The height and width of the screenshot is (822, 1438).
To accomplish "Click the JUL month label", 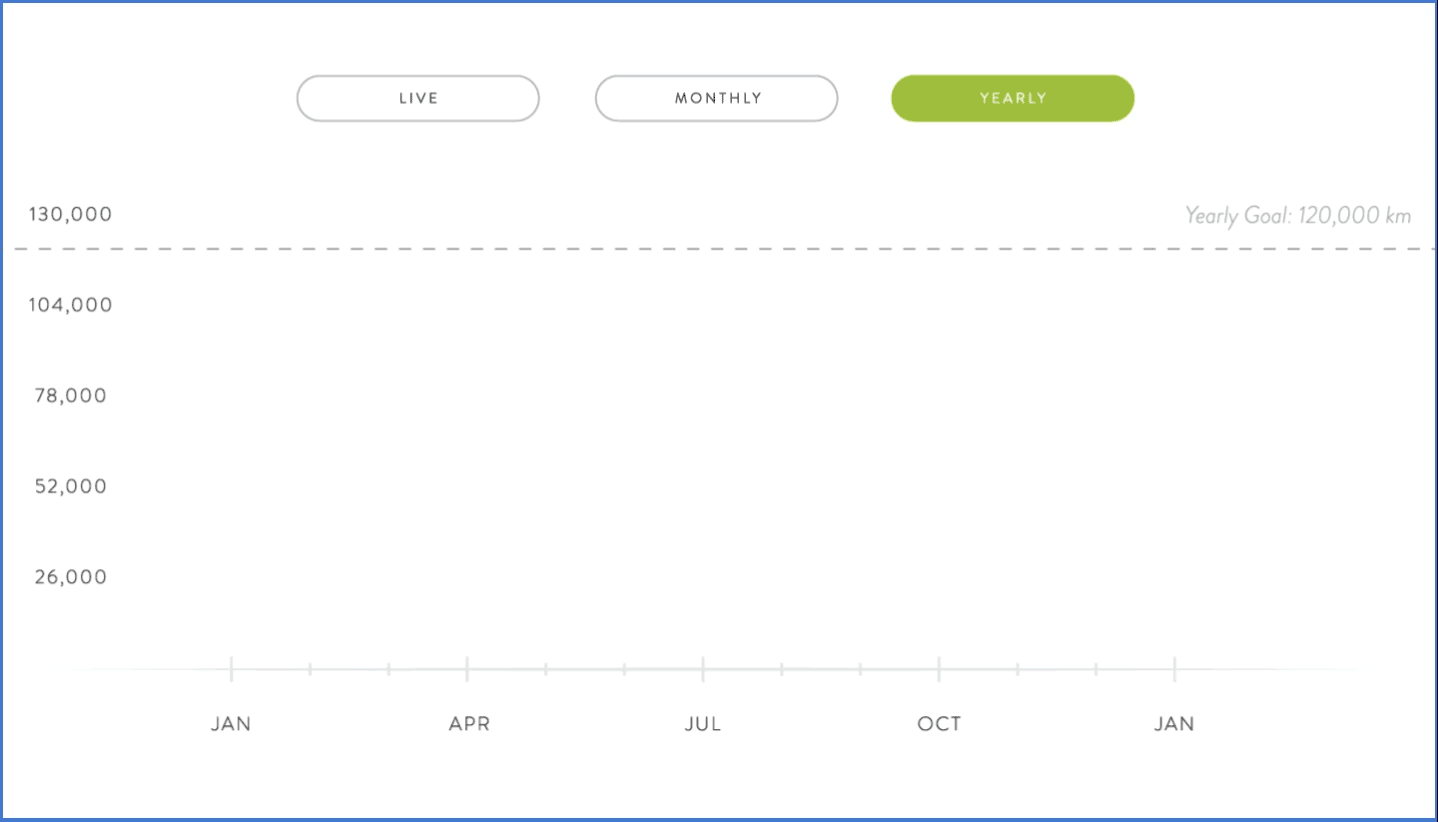I will pos(703,724).
